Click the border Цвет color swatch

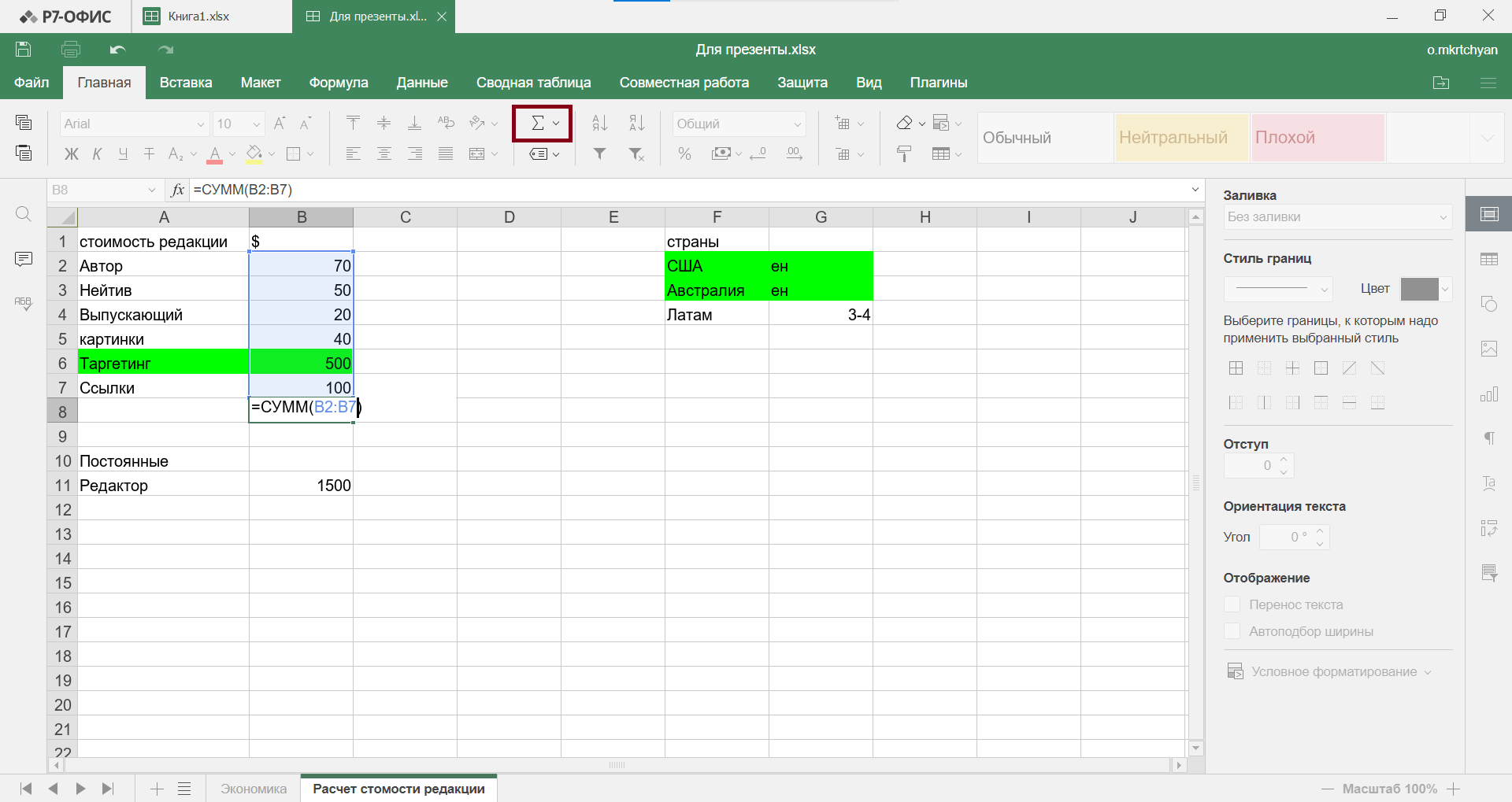coord(1419,289)
